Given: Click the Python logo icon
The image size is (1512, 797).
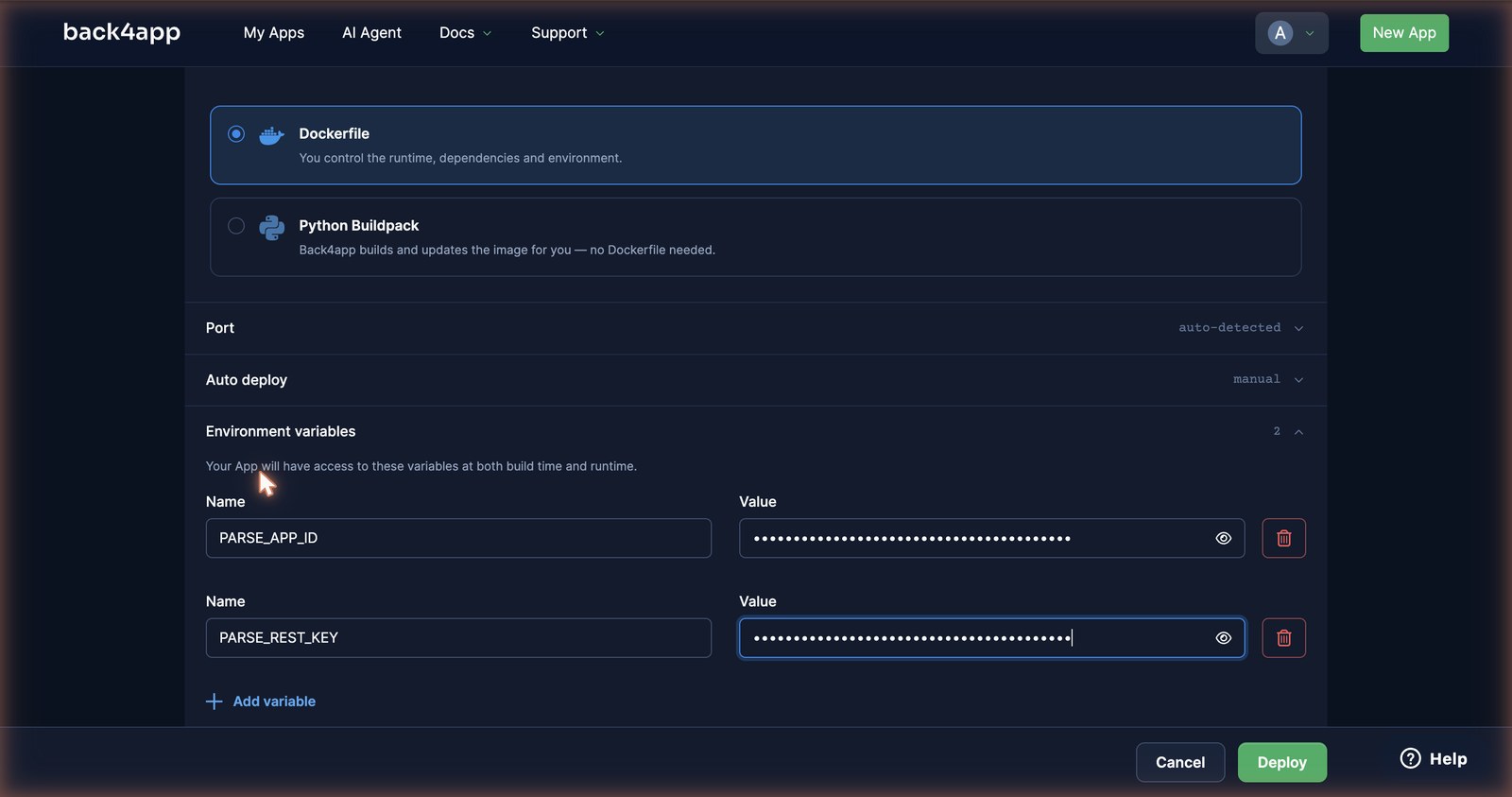Looking at the screenshot, I should tap(271, 227).
